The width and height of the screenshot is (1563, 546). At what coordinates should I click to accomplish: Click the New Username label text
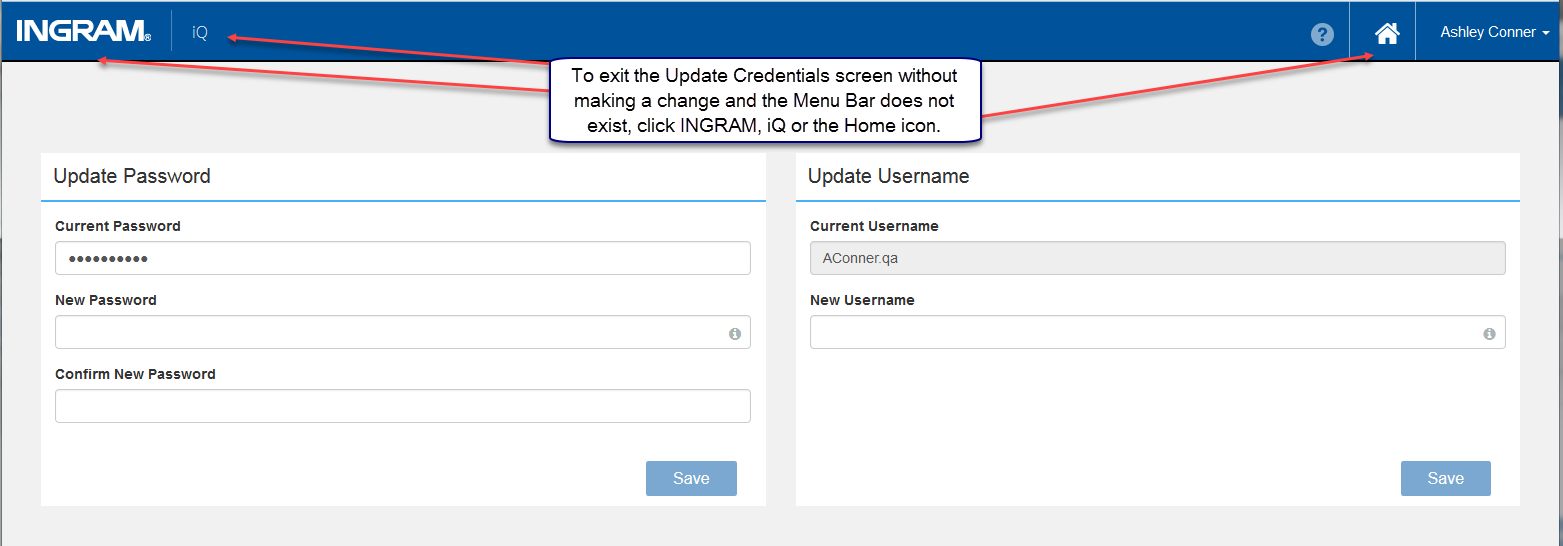tap(862, 300)
